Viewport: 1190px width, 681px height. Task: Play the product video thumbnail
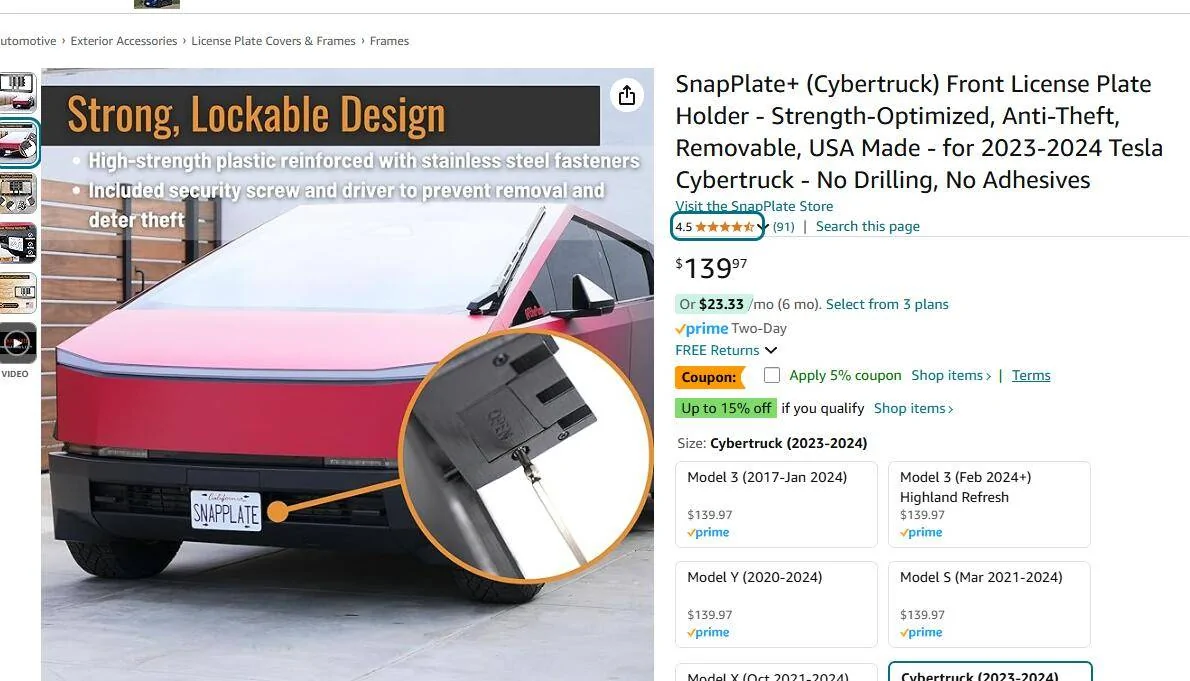point(18,343)
